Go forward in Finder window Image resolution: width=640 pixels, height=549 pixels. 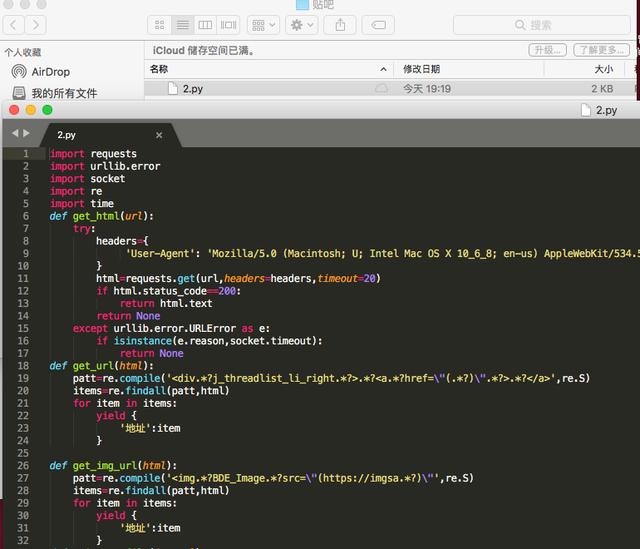pos(36,25)
